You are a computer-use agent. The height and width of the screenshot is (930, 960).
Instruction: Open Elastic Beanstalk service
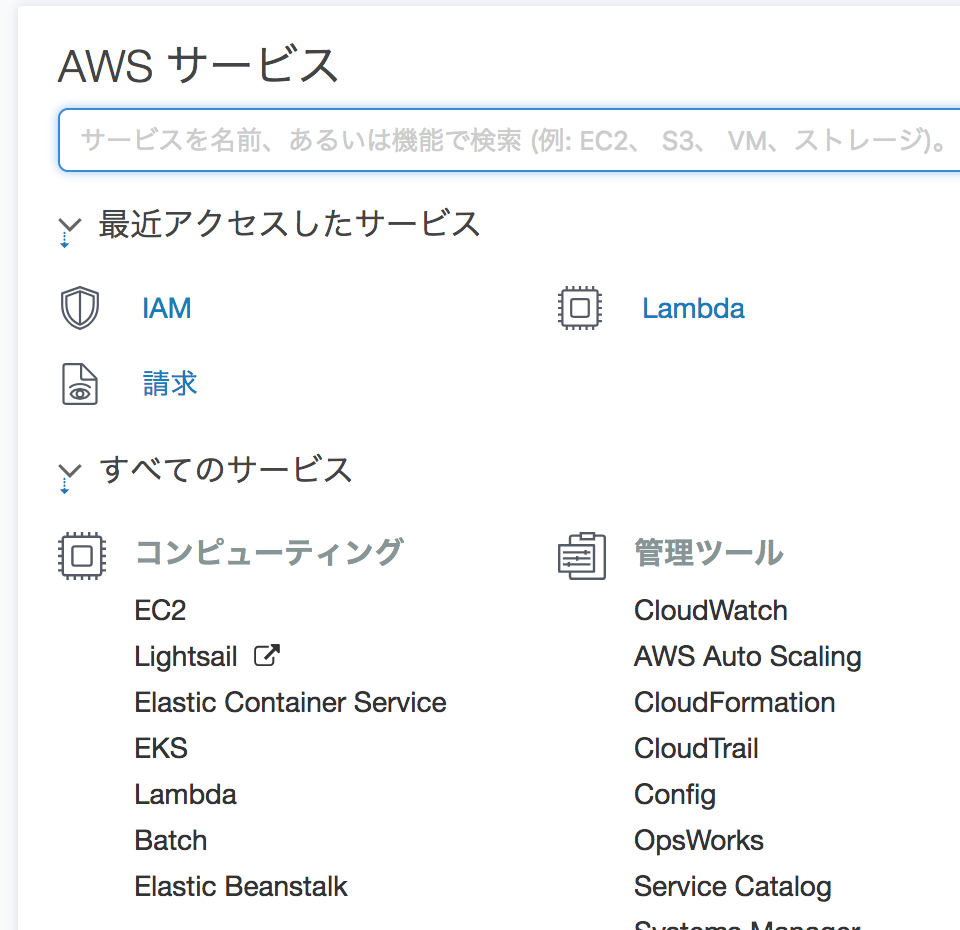tap(241, 887)
